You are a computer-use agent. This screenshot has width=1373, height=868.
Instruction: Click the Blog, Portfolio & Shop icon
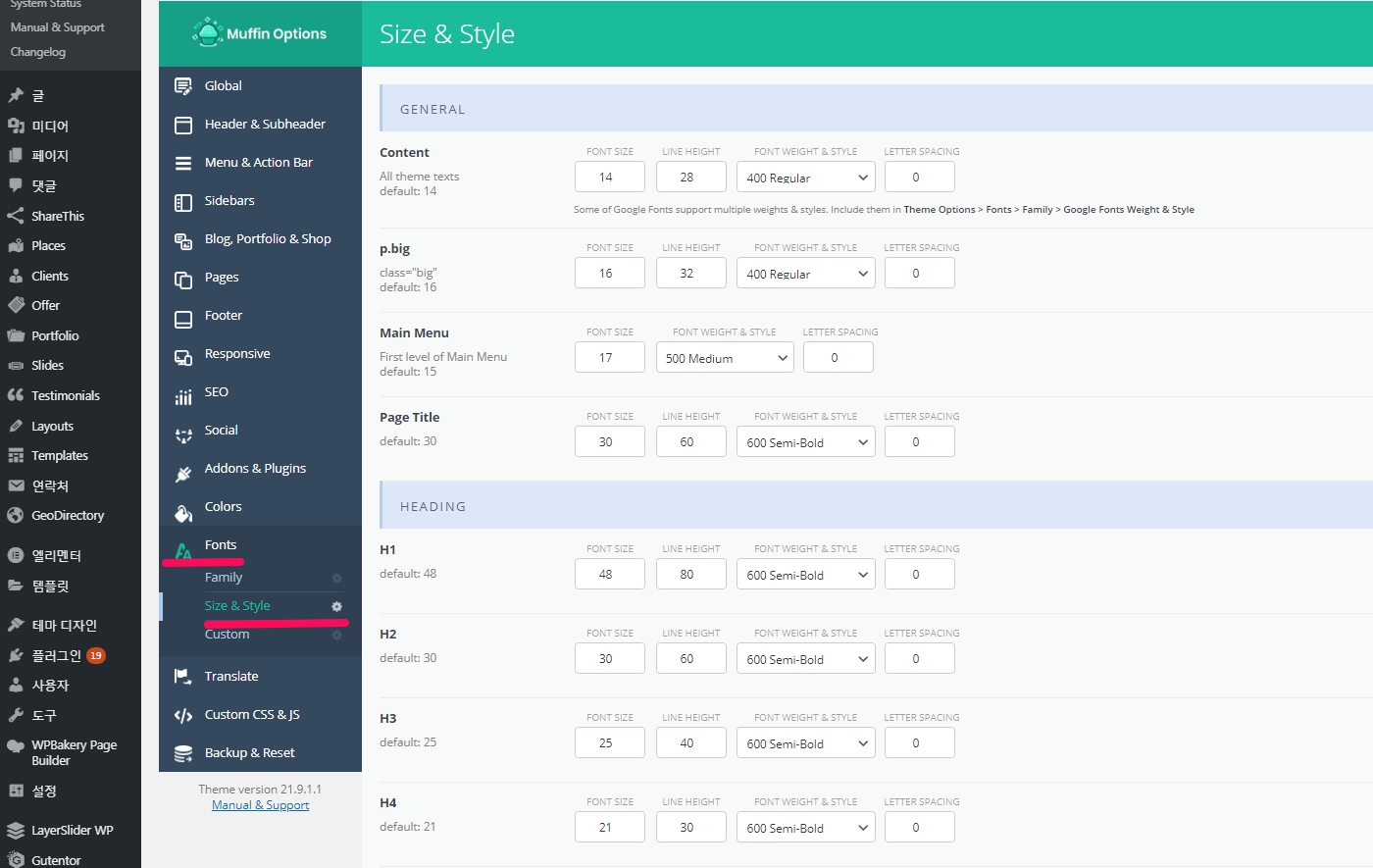[x=183, y=240]
